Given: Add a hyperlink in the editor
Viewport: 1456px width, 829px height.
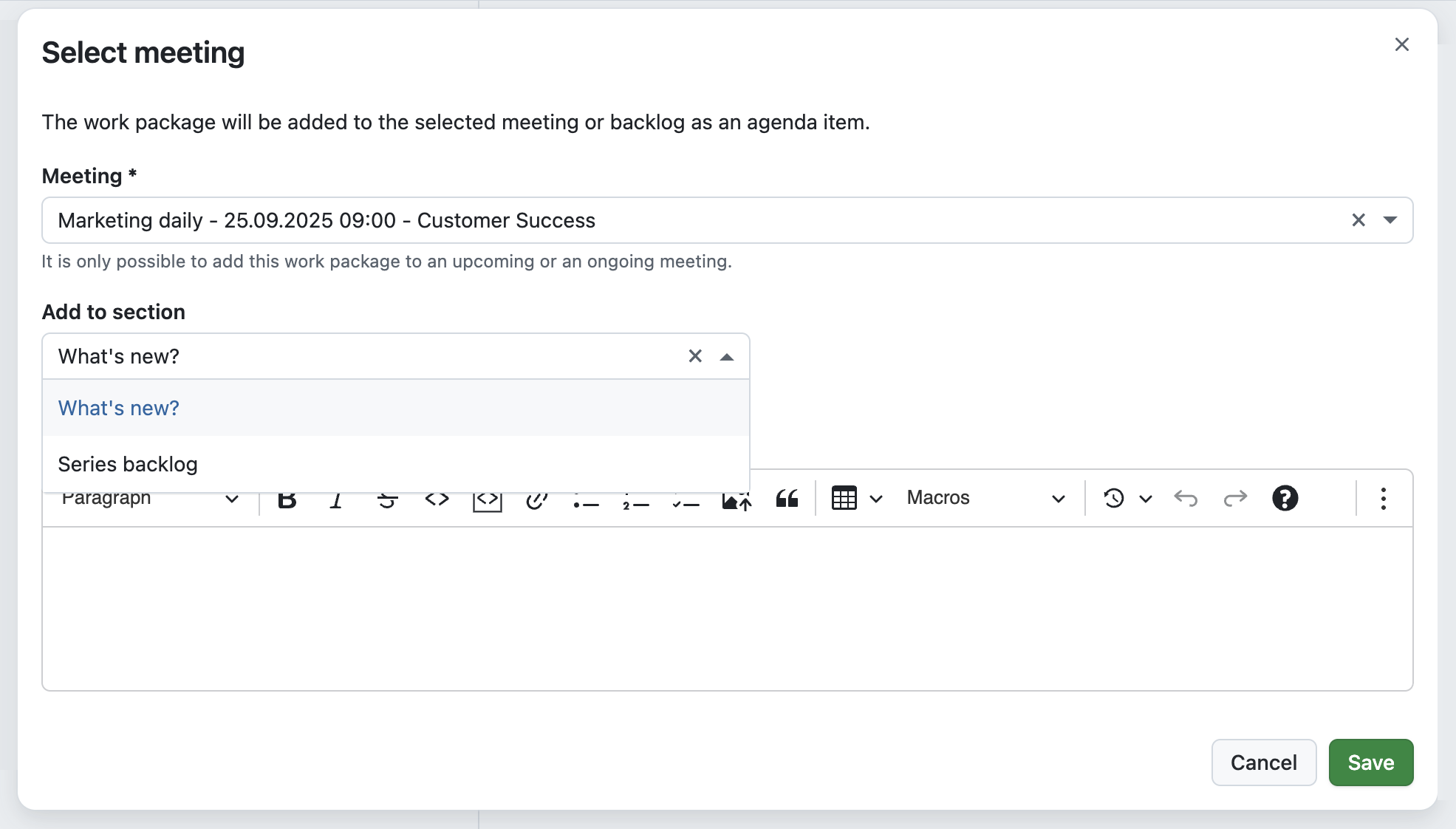Looking at the screenshot, I should [x=536, y=499].
